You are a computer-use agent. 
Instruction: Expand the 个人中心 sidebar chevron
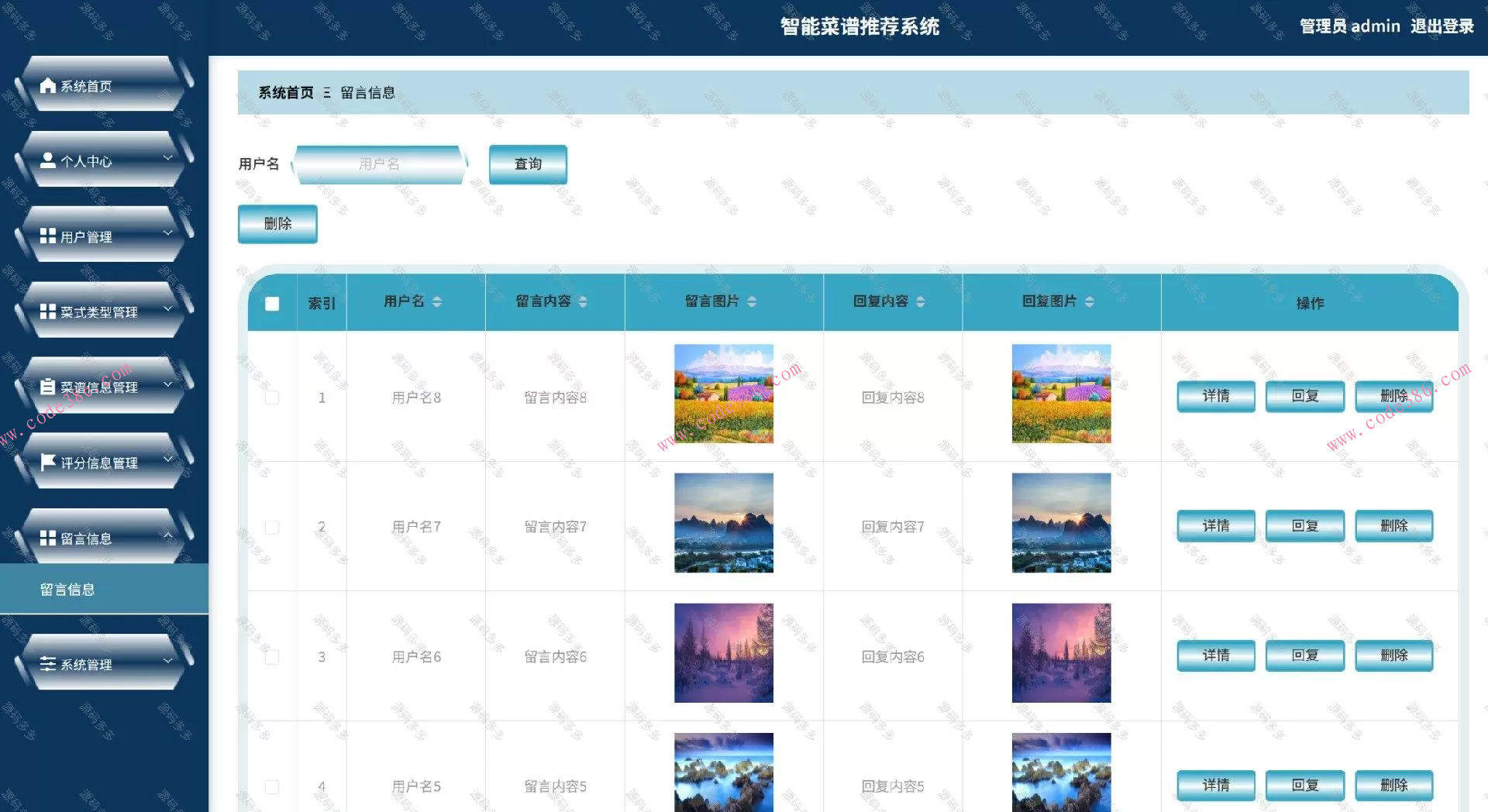click(167, 157)
